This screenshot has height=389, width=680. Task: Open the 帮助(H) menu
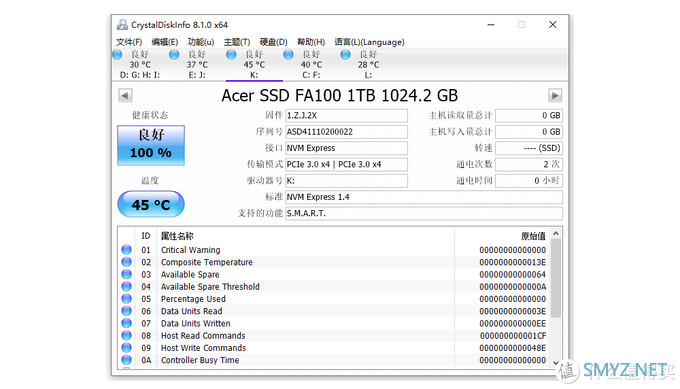pos(311,42)
